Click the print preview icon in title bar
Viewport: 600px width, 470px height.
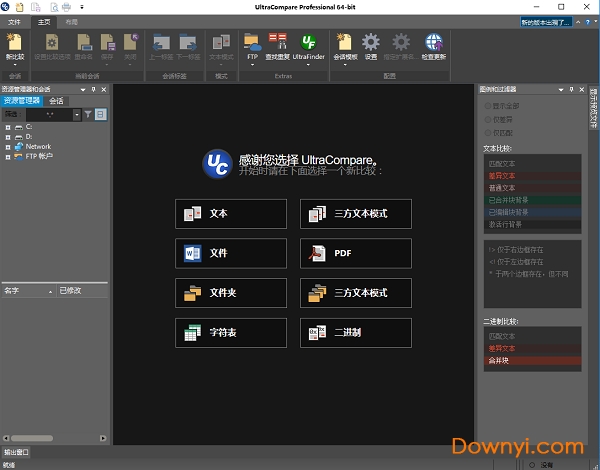(x=54, y=7)
